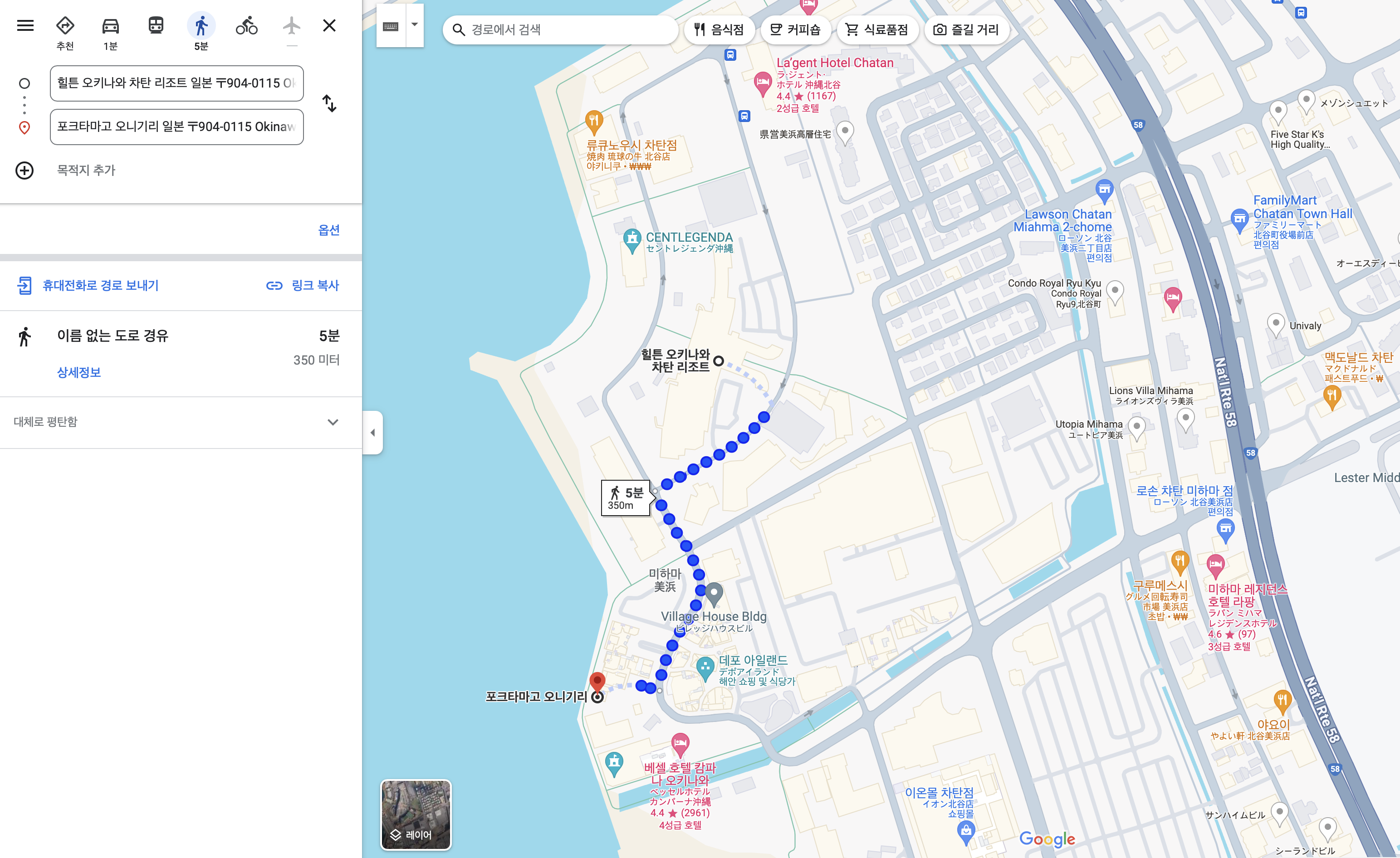Swap the start and destination points
Viewport: 1400px width, 858px height.
(329, 103)
